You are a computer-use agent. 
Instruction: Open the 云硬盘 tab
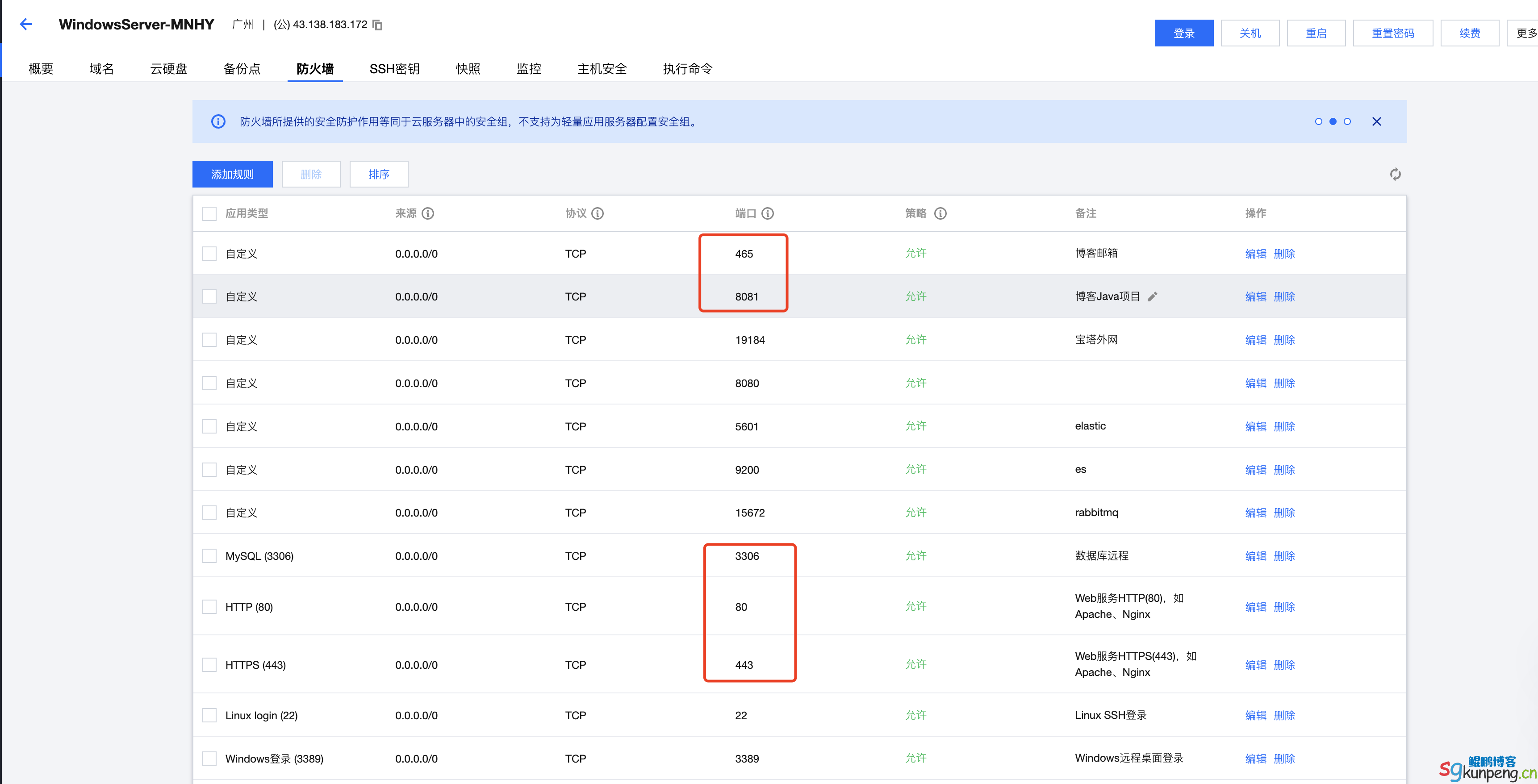tap(169, 69)
